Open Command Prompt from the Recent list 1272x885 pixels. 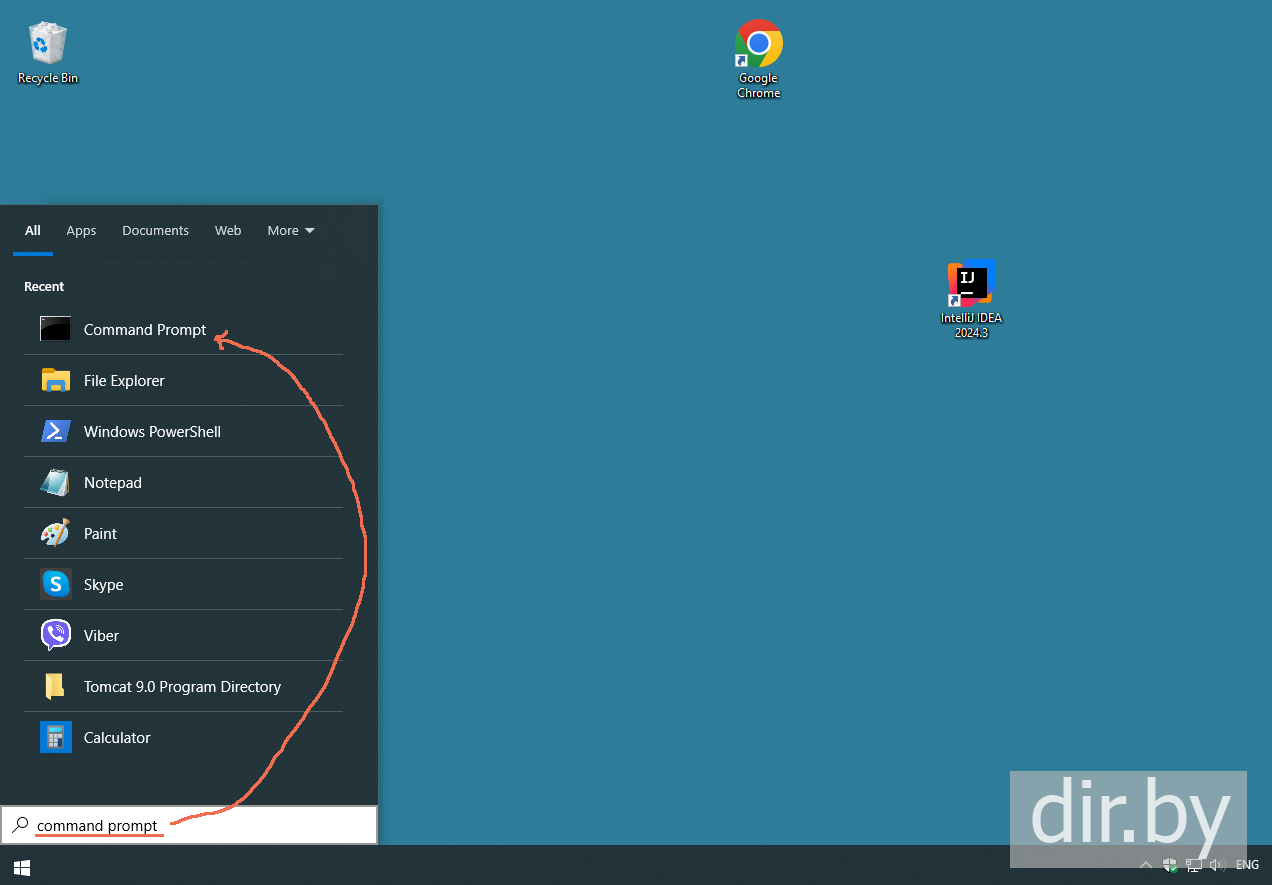(183, 329)
